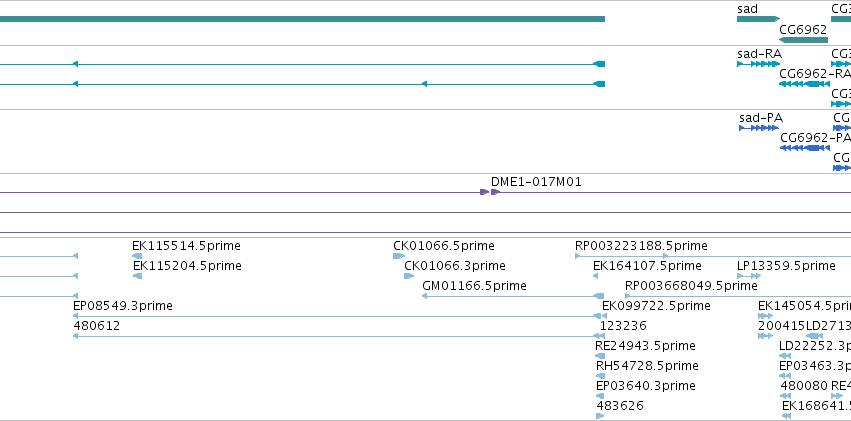
Task: Click the DME1-017M01 feature marker
Action: [x=490, y=192]
